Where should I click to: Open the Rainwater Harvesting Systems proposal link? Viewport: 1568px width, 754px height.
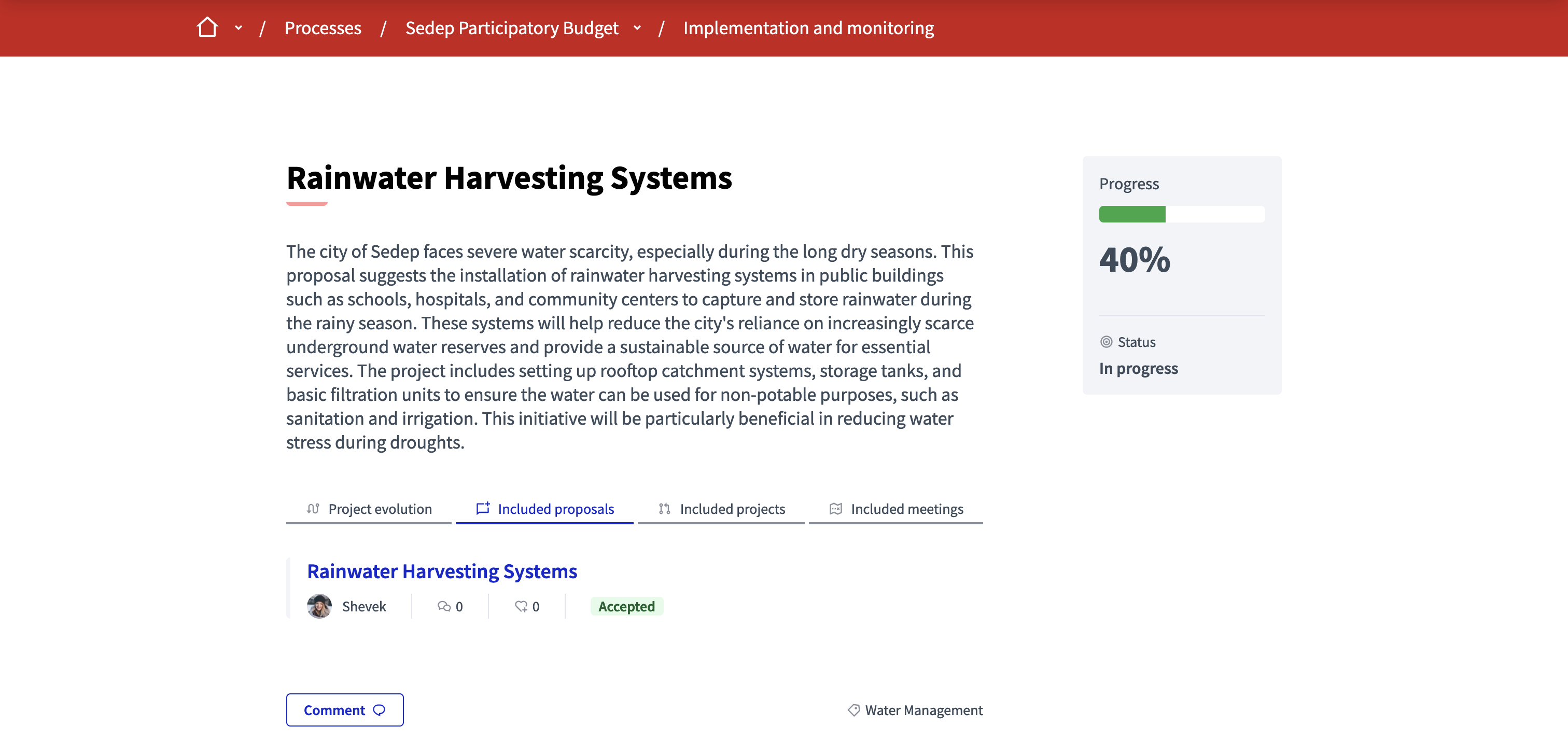point(442,571)
